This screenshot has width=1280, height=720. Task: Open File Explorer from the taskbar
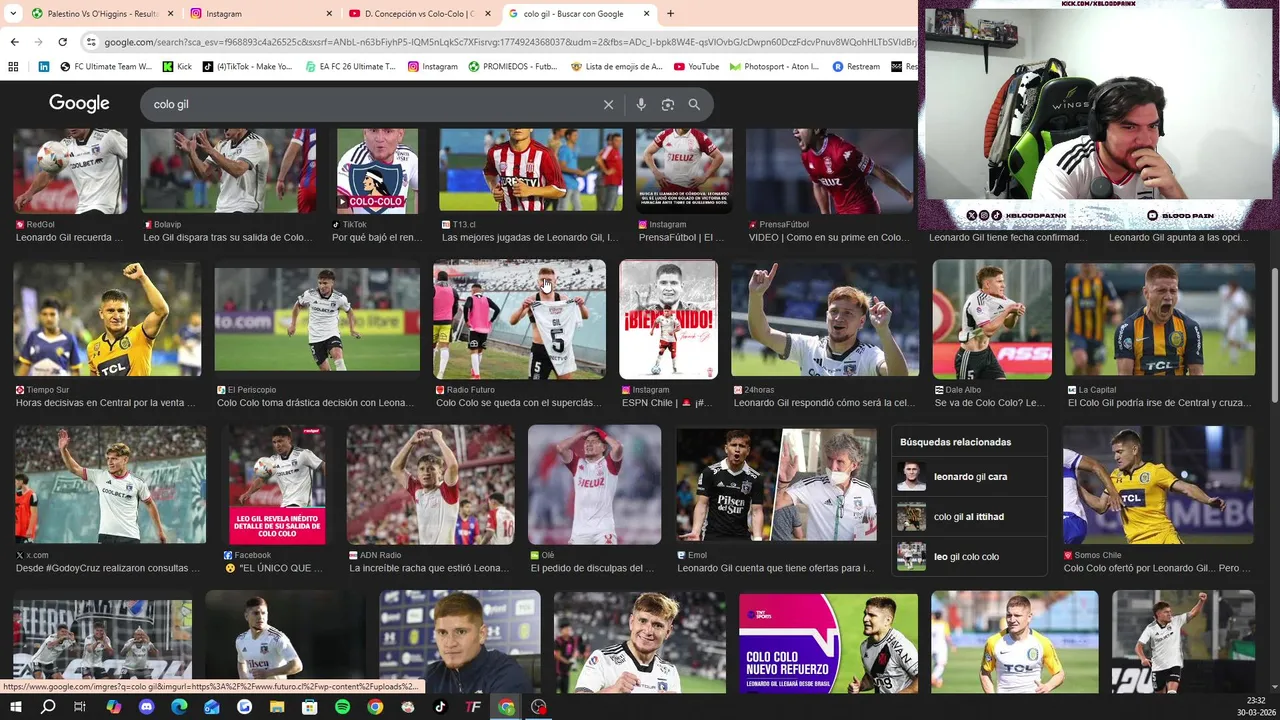[x=277, y=707]
